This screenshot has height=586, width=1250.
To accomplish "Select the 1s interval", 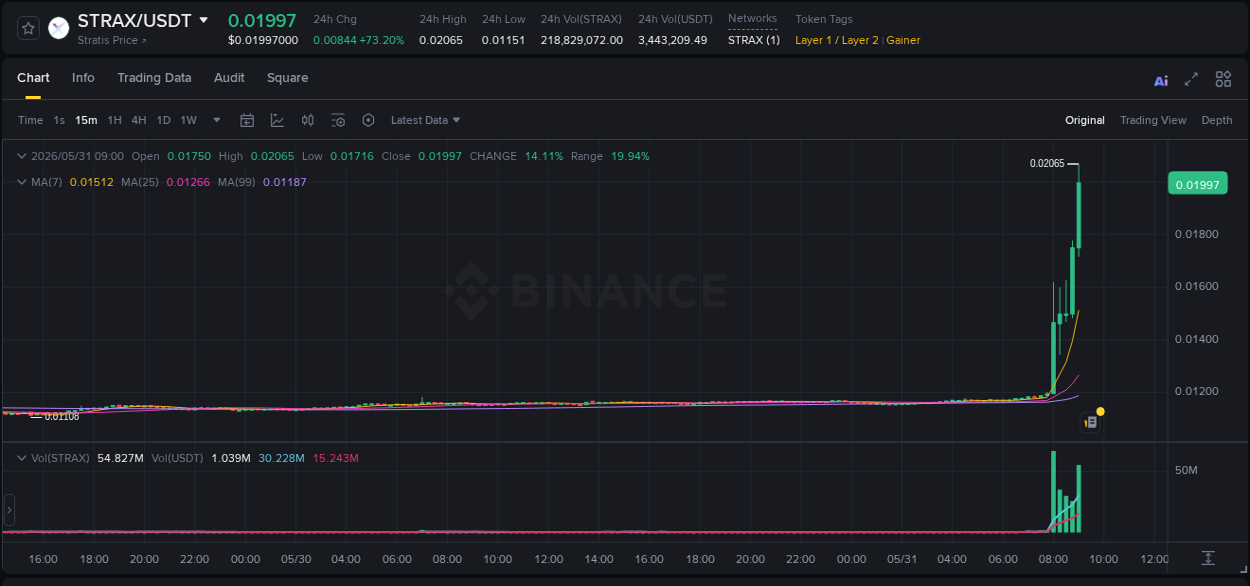I will (x=59, y=120).
